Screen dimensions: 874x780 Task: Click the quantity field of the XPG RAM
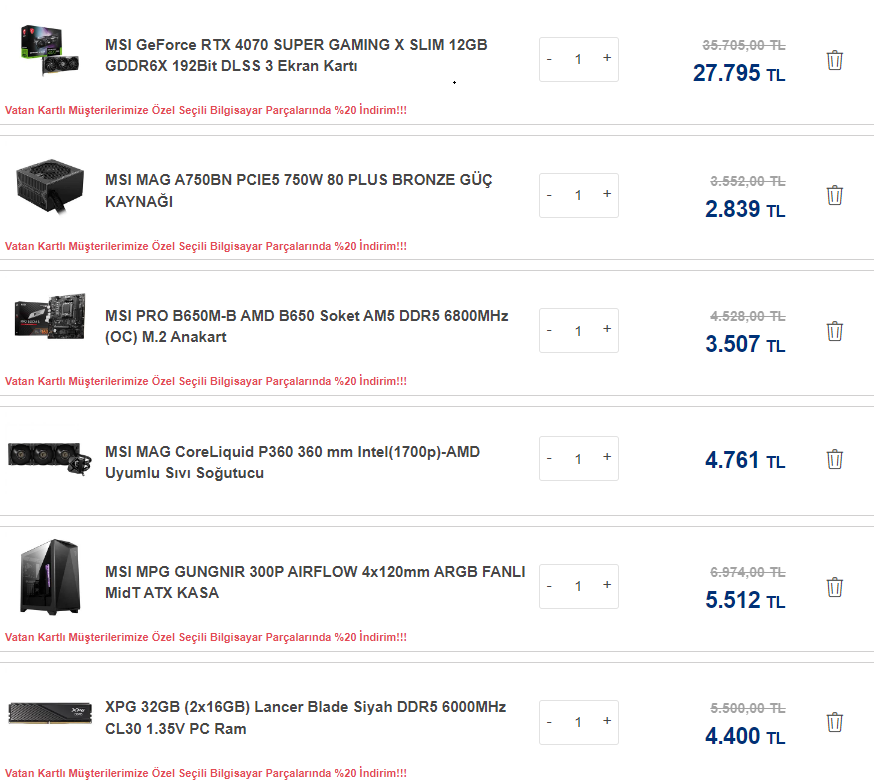[578, 722]
